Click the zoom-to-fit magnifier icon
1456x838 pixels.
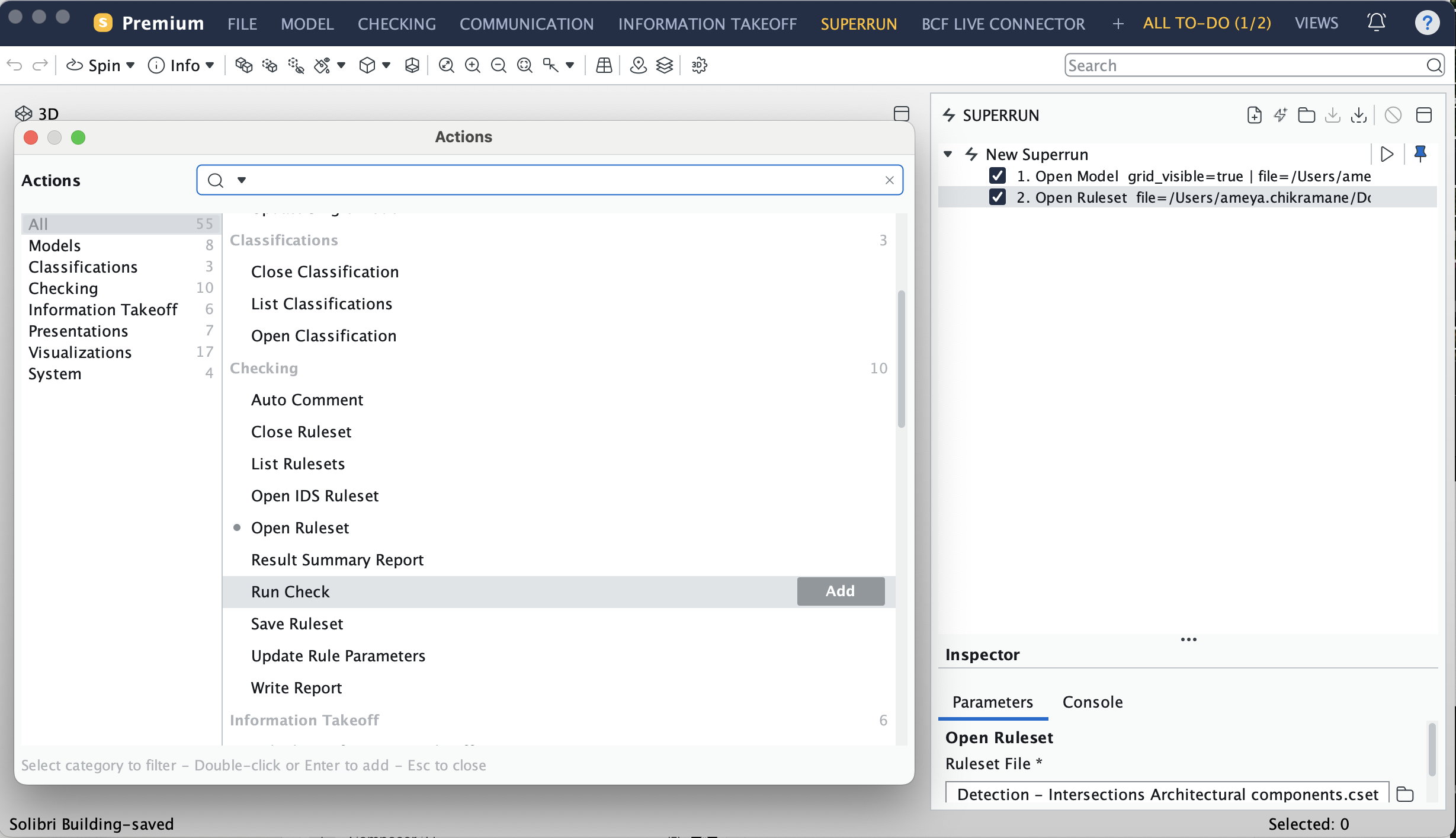(446, 65)
